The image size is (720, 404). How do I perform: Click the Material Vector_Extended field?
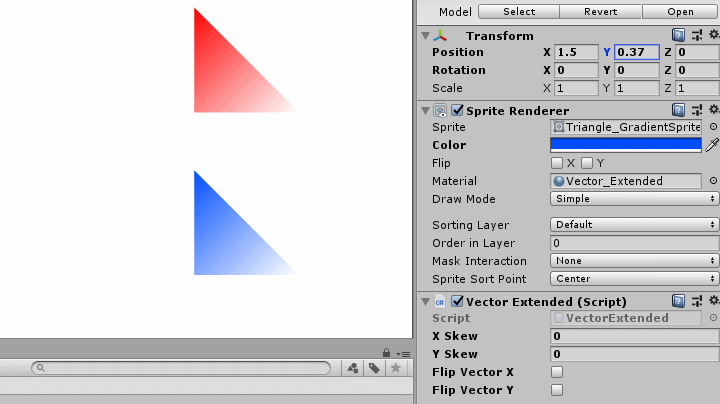(626, 181)
